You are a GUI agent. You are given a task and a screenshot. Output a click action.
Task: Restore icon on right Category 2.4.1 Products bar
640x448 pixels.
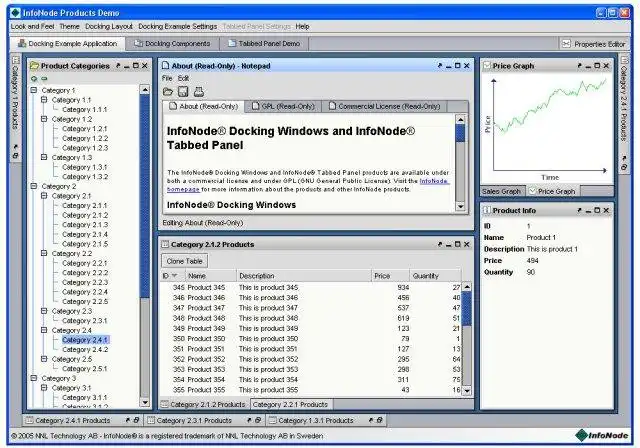624,167
